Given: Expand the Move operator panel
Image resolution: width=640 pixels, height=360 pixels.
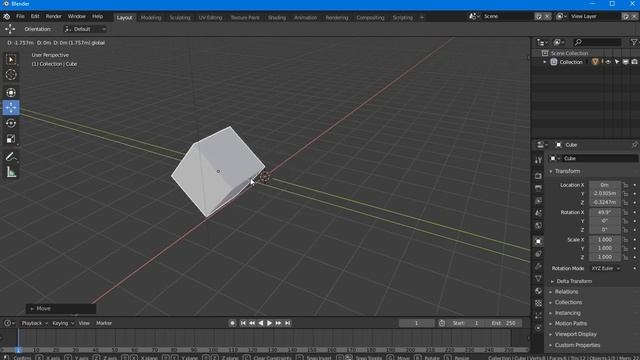Looking at the screenshot, I should 61,309.
